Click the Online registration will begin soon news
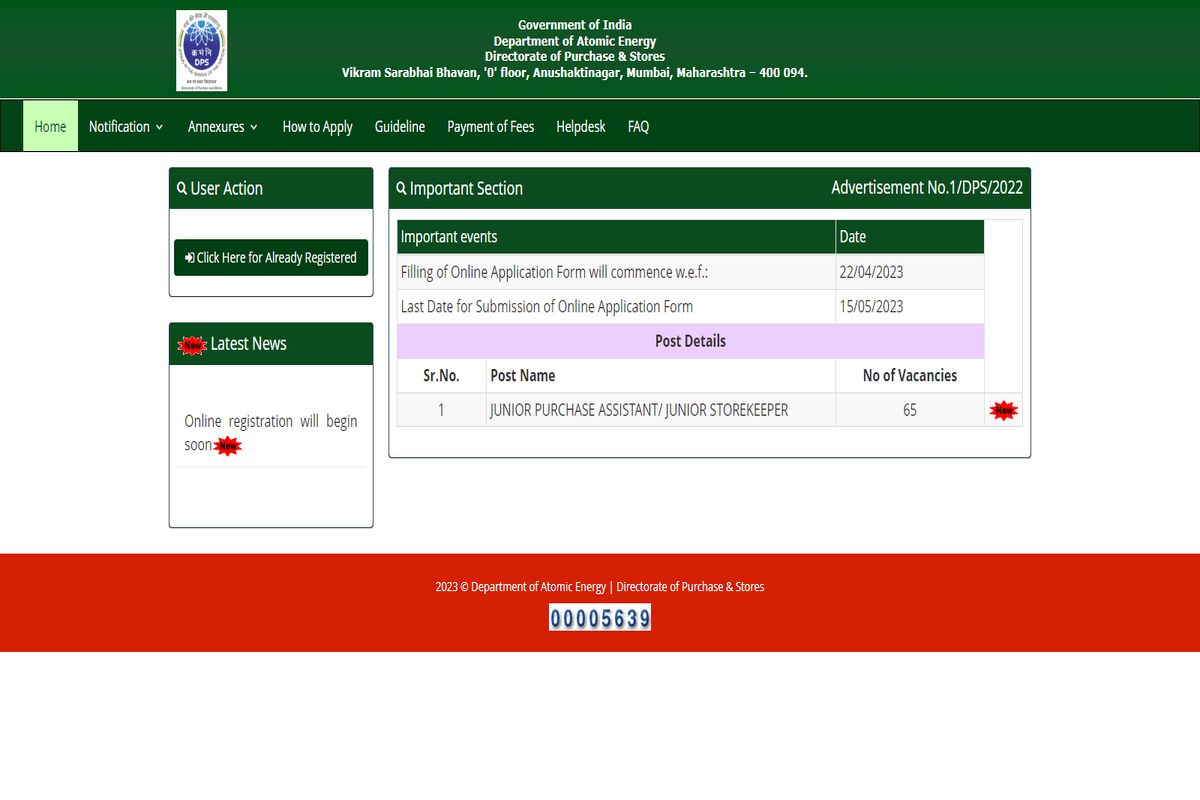Screen dimensions: 1200x800 click(270, 422)
